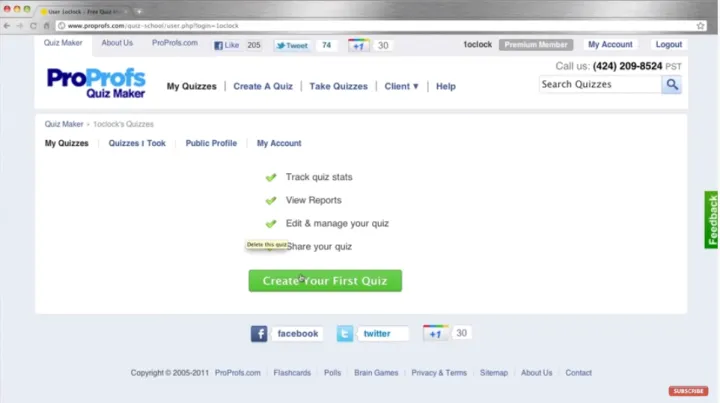
Task: Click the Track quiz stats text
Action: pos(319,177)
